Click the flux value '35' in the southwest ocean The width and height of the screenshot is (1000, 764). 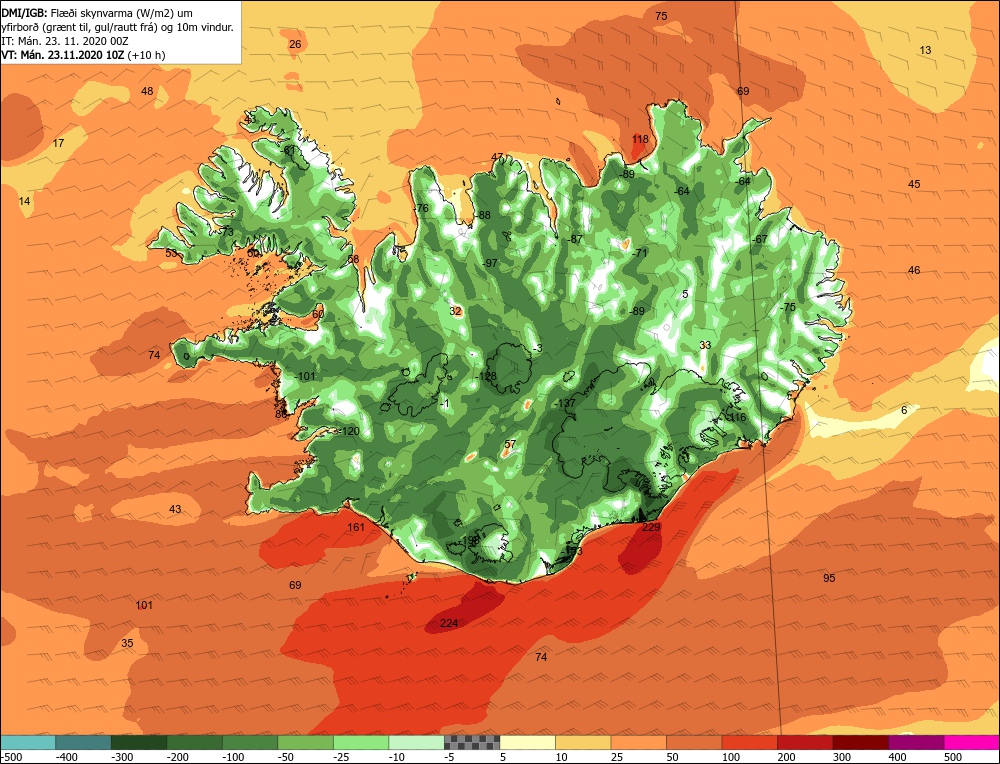coord(128,643)
